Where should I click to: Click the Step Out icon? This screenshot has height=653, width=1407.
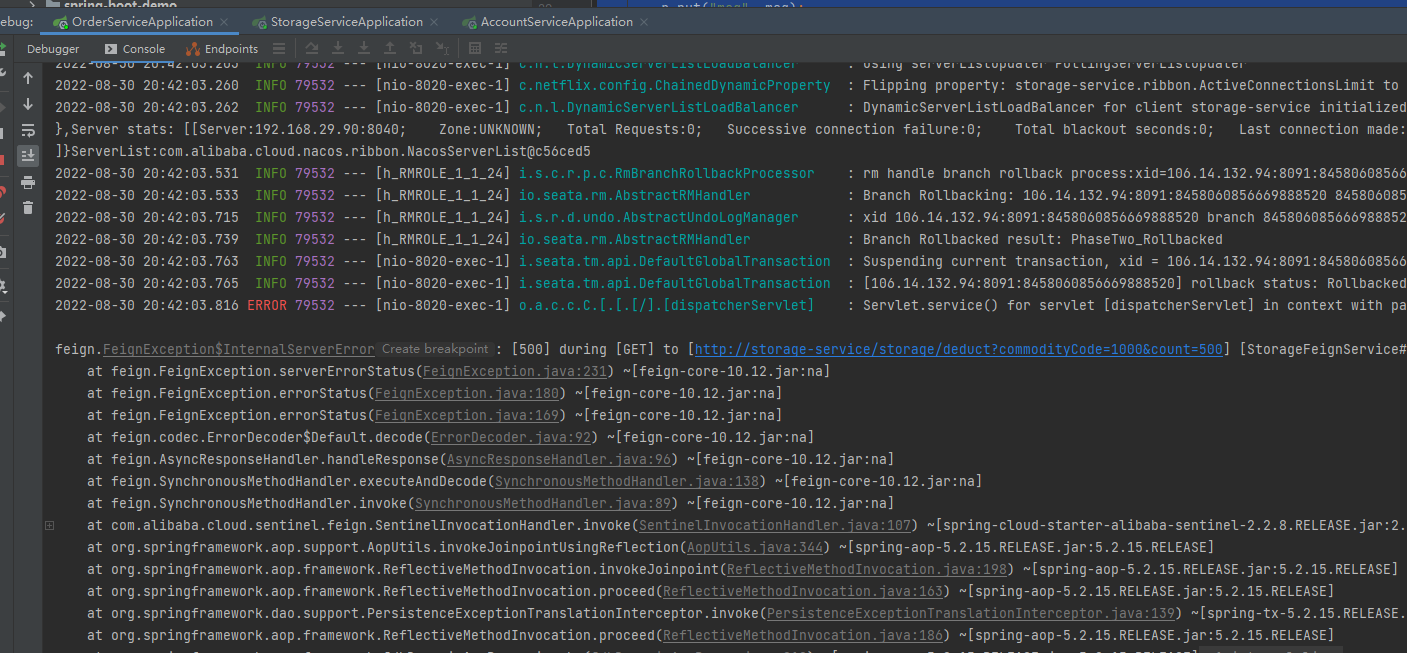coord(390,48)
